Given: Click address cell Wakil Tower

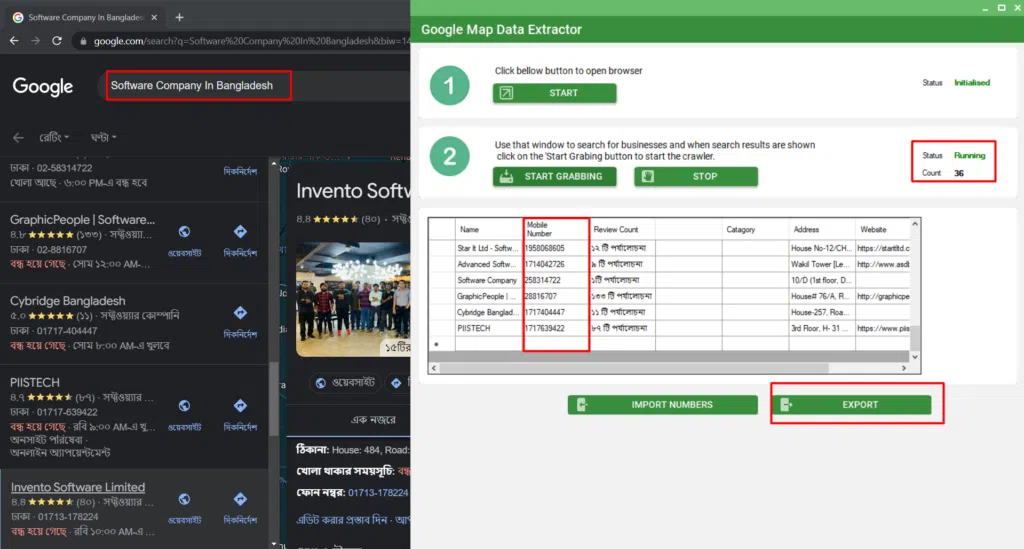Looking at the screenshot, I should tap(822, 264).
